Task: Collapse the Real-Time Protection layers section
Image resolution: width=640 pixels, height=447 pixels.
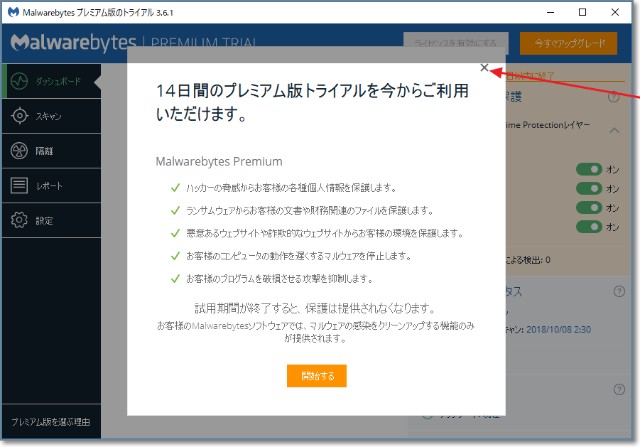Action: pyautogui.click(x=614, y=128)
